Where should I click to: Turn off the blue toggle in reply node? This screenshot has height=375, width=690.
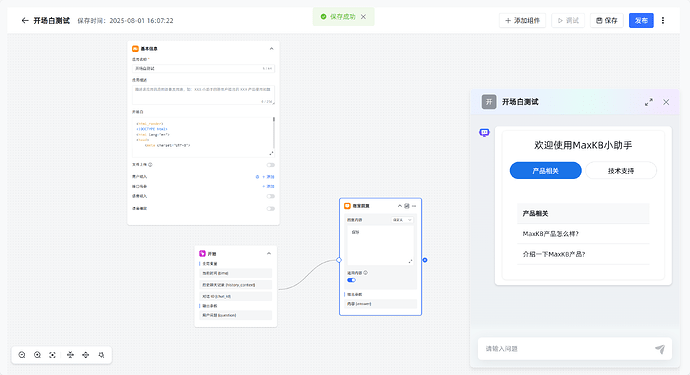(351, 280)
